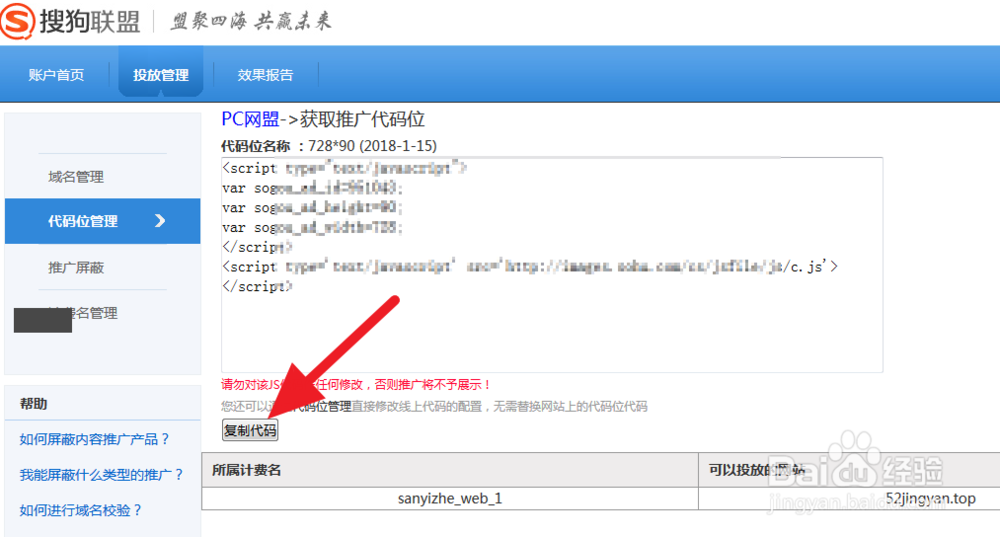Open the 效果报告 tab
Screen dimensions: 1000x537
coord(265,75)
